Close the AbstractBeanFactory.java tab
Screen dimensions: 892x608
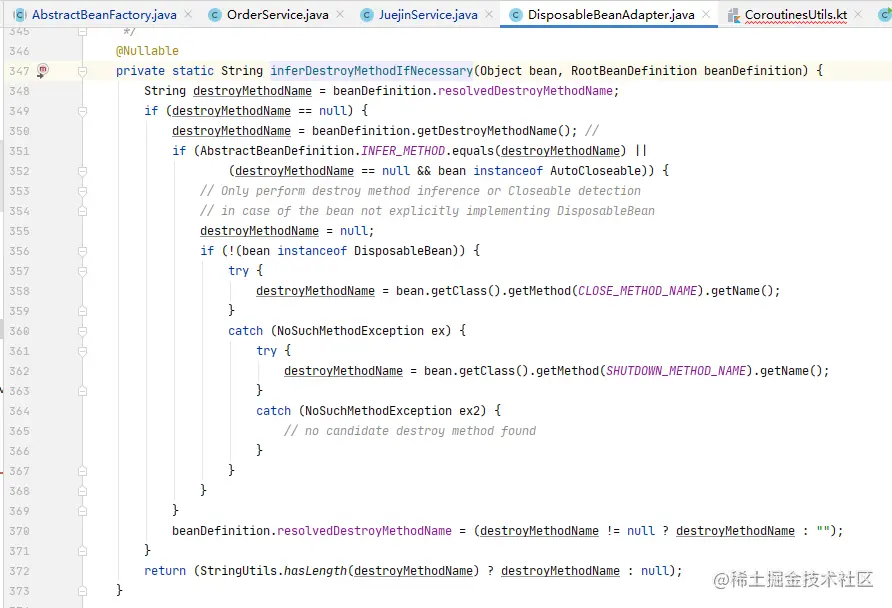[x=188, y=14]
